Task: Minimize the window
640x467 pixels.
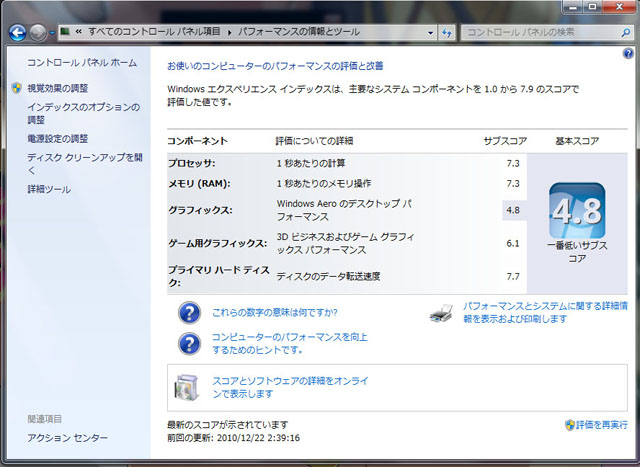Action: pyautogui.click(x=573, y=7)
